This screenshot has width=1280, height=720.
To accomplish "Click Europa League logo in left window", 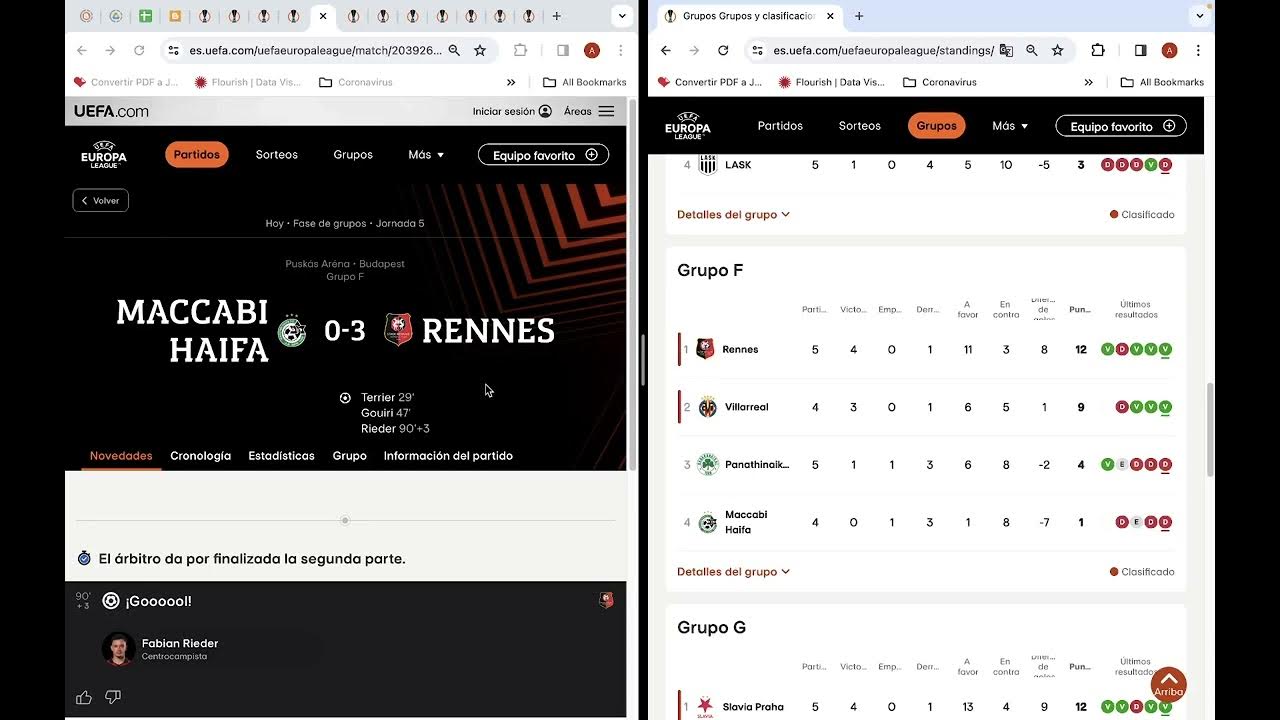I will coord(104,155).
